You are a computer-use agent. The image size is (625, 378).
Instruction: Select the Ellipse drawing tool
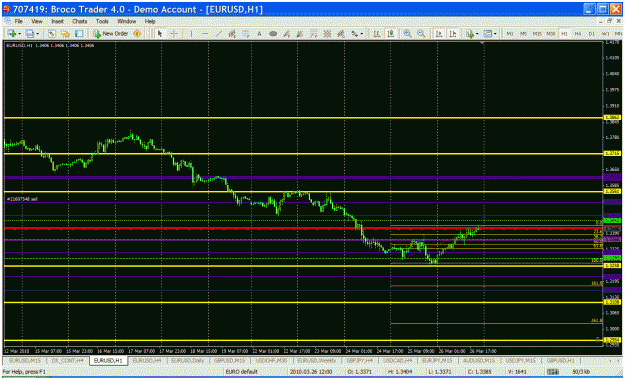[273, 34]
